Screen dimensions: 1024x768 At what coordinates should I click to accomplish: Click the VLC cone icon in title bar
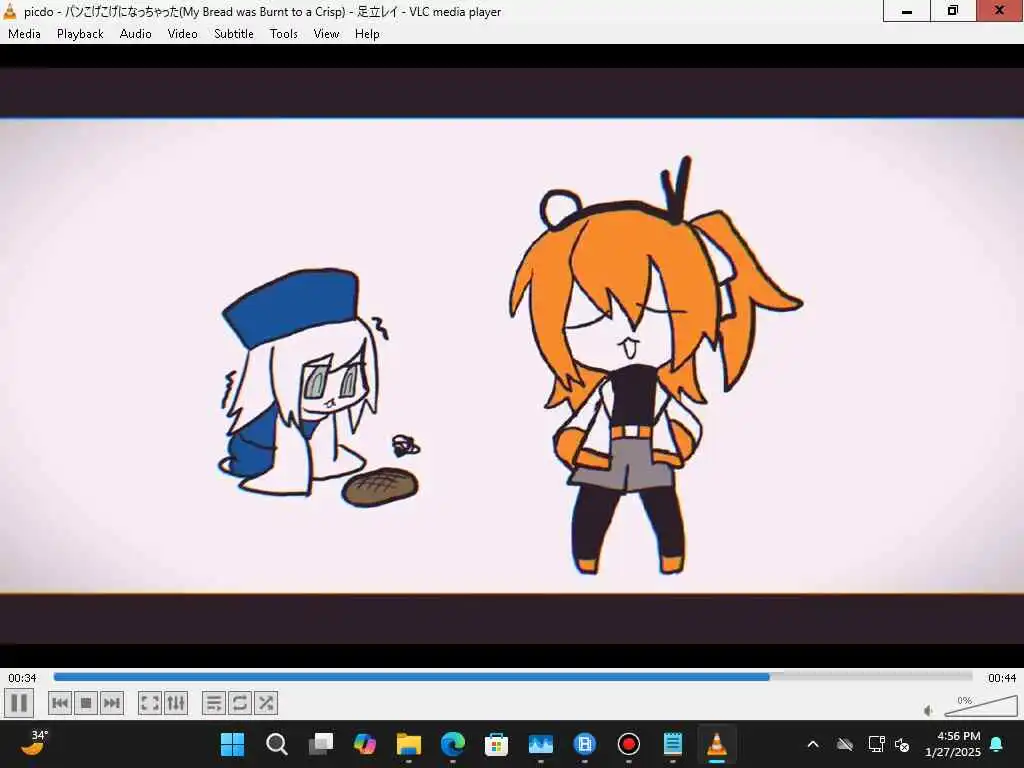(x=10, y=11)
